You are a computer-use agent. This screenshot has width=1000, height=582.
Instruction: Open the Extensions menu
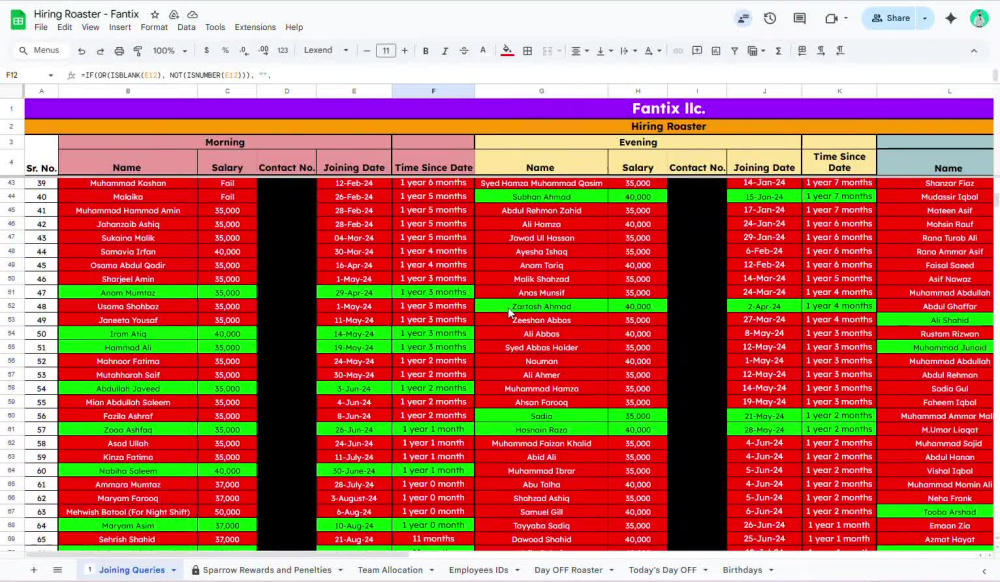tap(255, 27)
